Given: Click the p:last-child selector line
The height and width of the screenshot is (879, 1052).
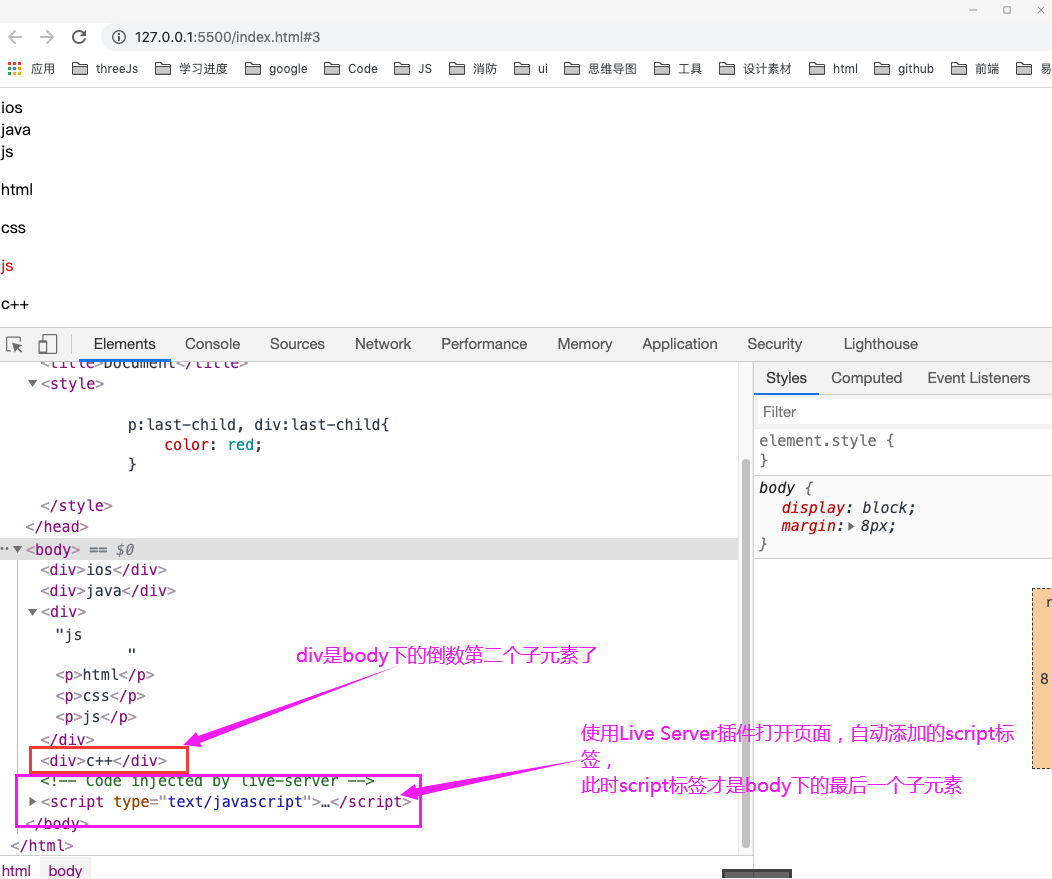Looking at the screenshot, I should [x=258, y=425].
